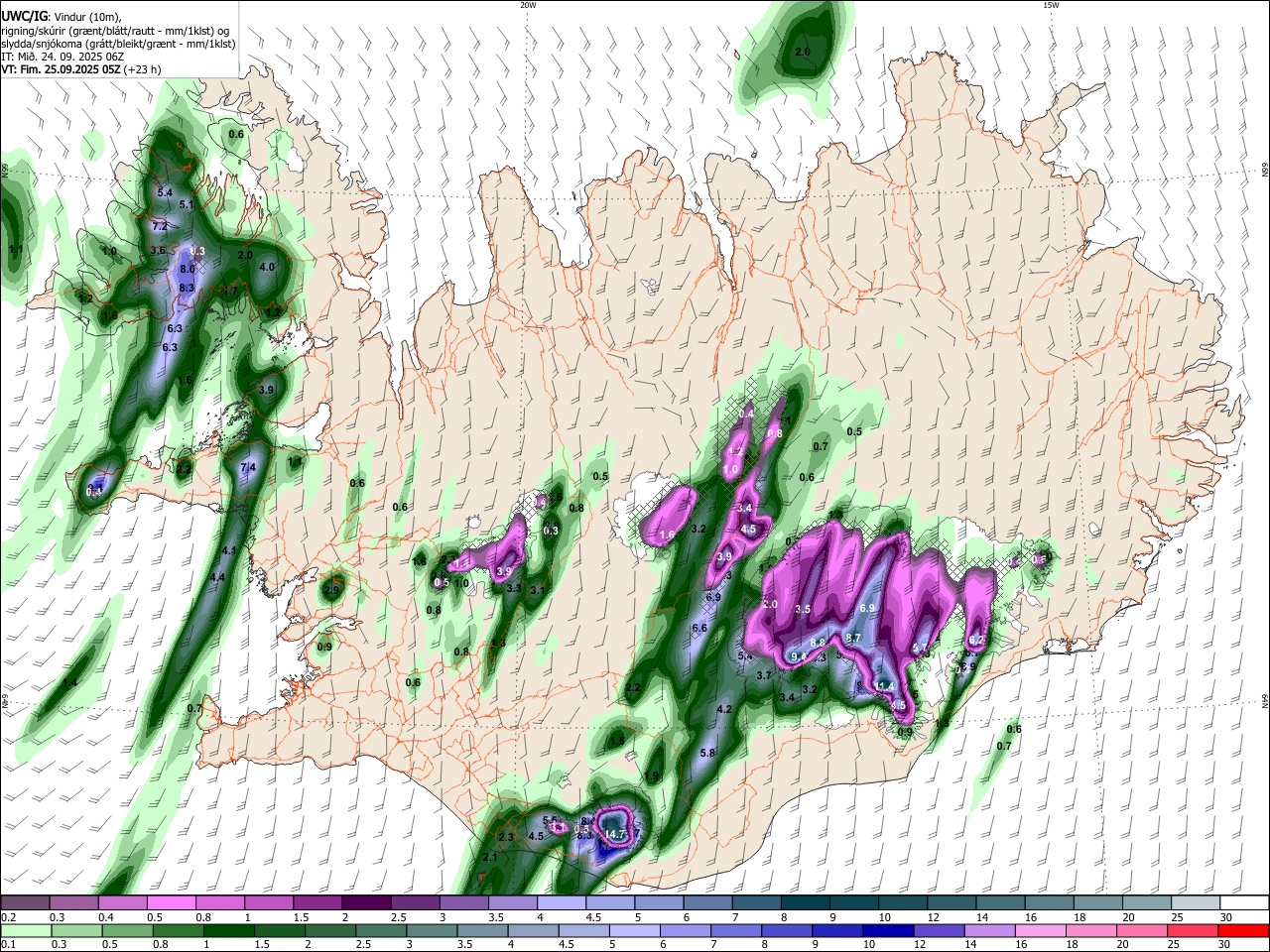Click the 11.4 value in the southeast
The width and height of the screenshot is (1270, 952).
pyautogui.click(x=884, y=686)
